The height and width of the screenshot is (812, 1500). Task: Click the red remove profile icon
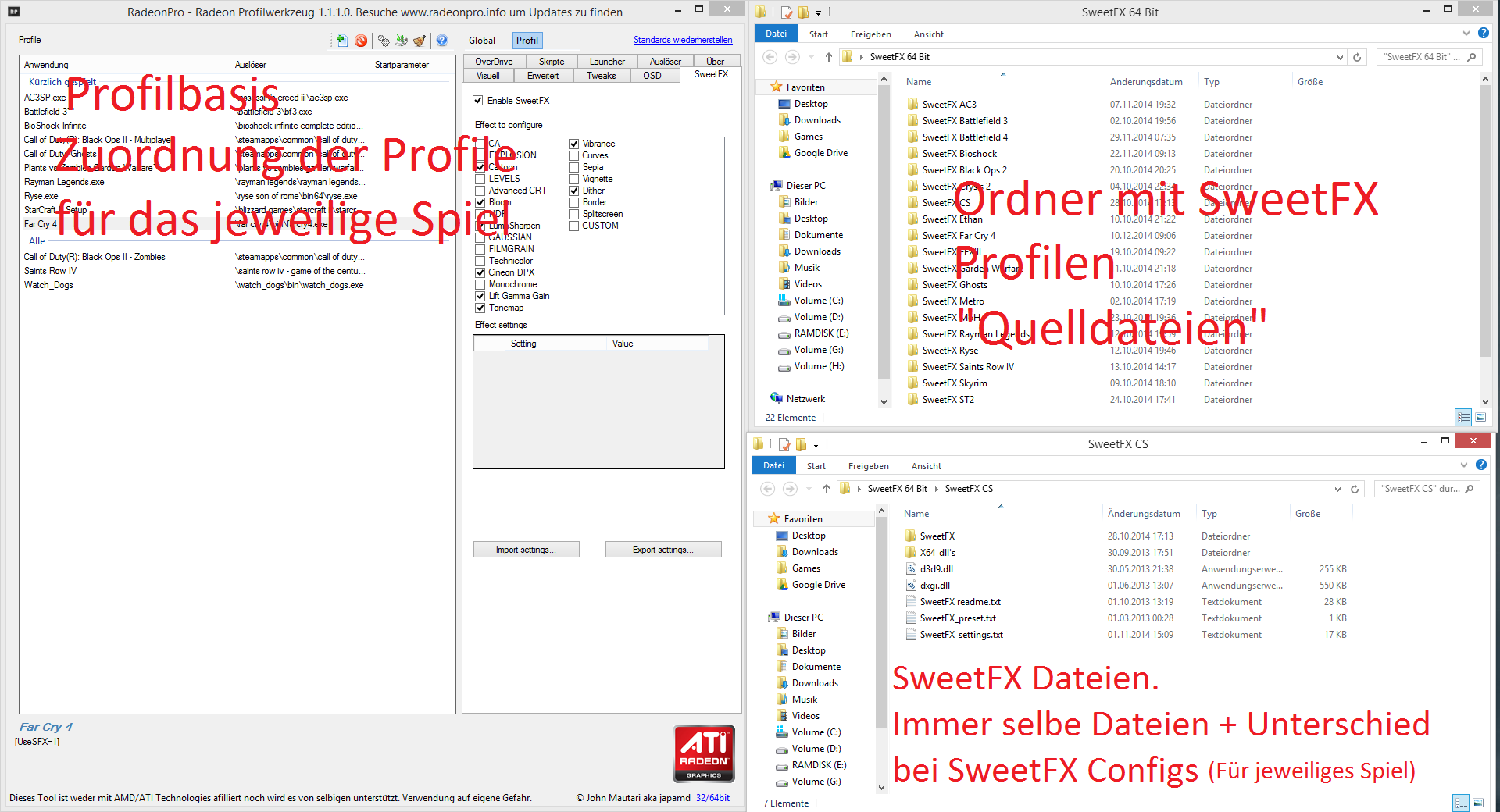[361, 41]
